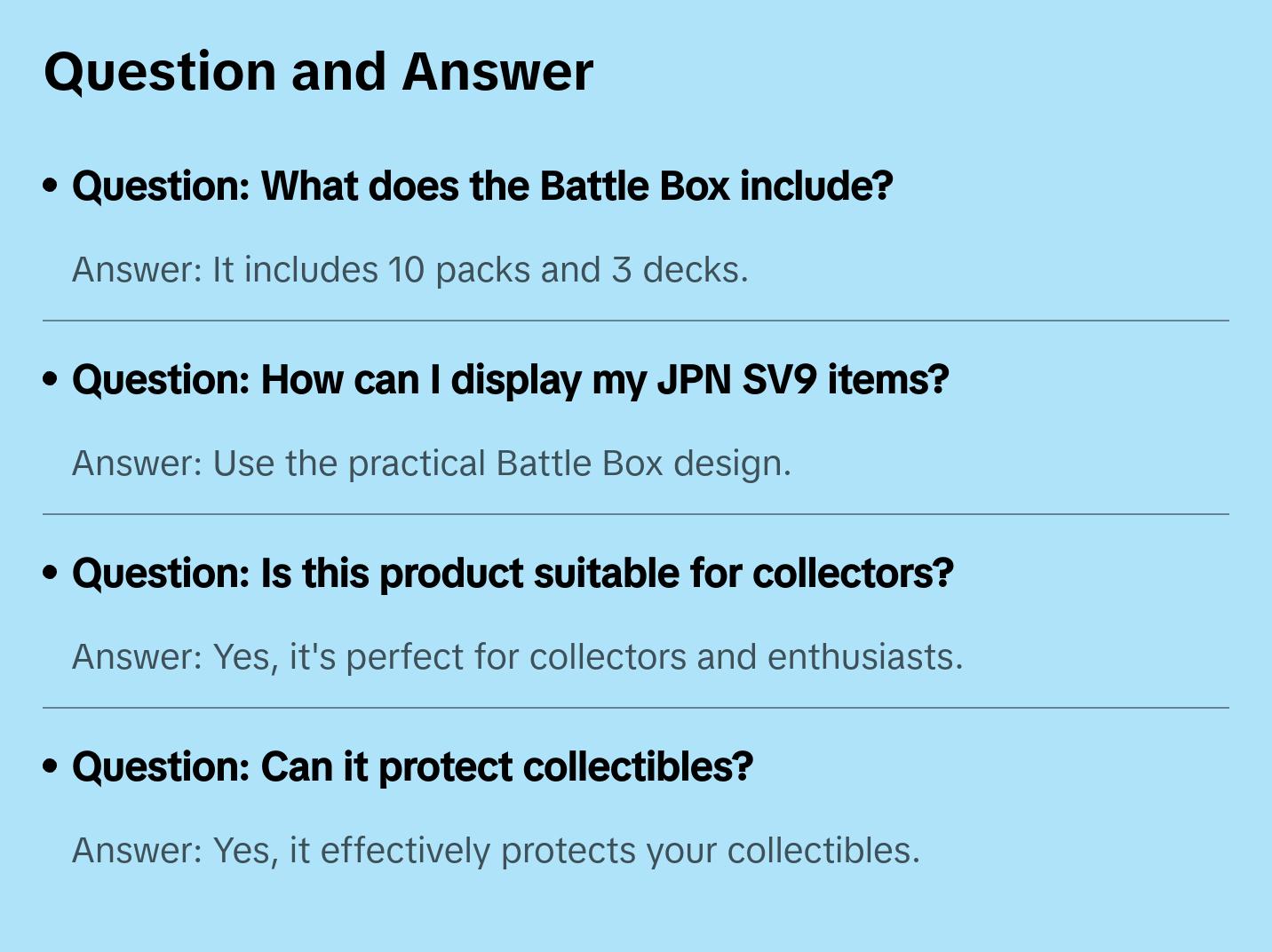Click the divider line under the Battle Box design answer
This screenshot has height=952, width=1272.
click(x=636, y=514)
